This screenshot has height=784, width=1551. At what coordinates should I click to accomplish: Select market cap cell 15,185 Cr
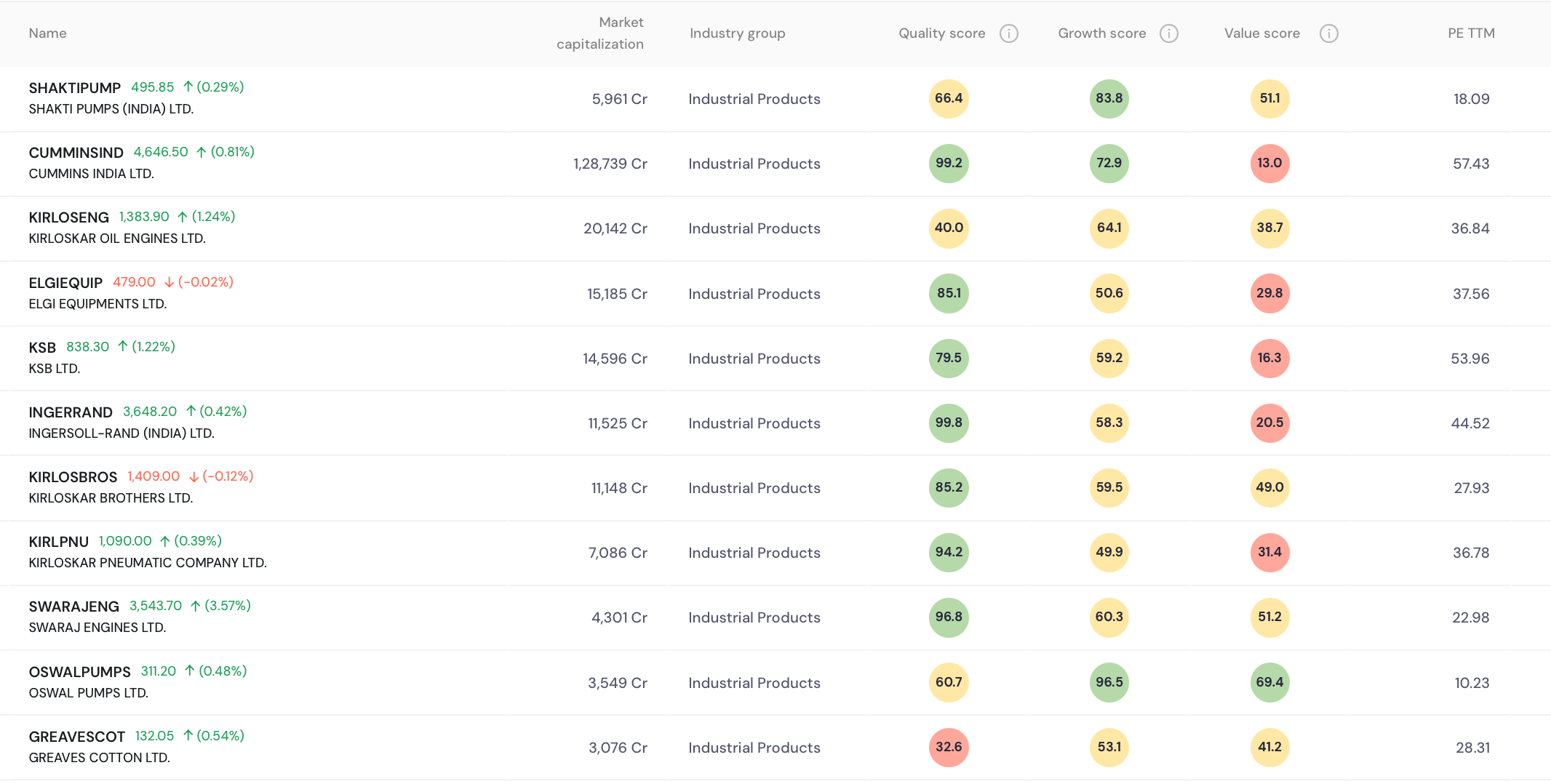(x=617, y=294)
